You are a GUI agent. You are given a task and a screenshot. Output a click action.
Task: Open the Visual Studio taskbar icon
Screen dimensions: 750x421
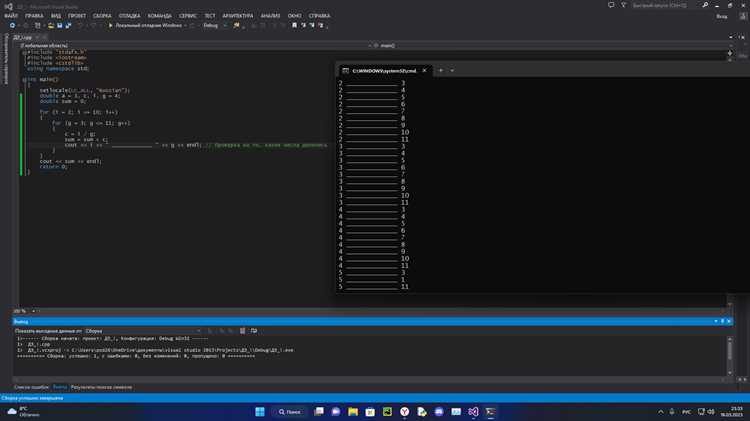click(473, 412)
